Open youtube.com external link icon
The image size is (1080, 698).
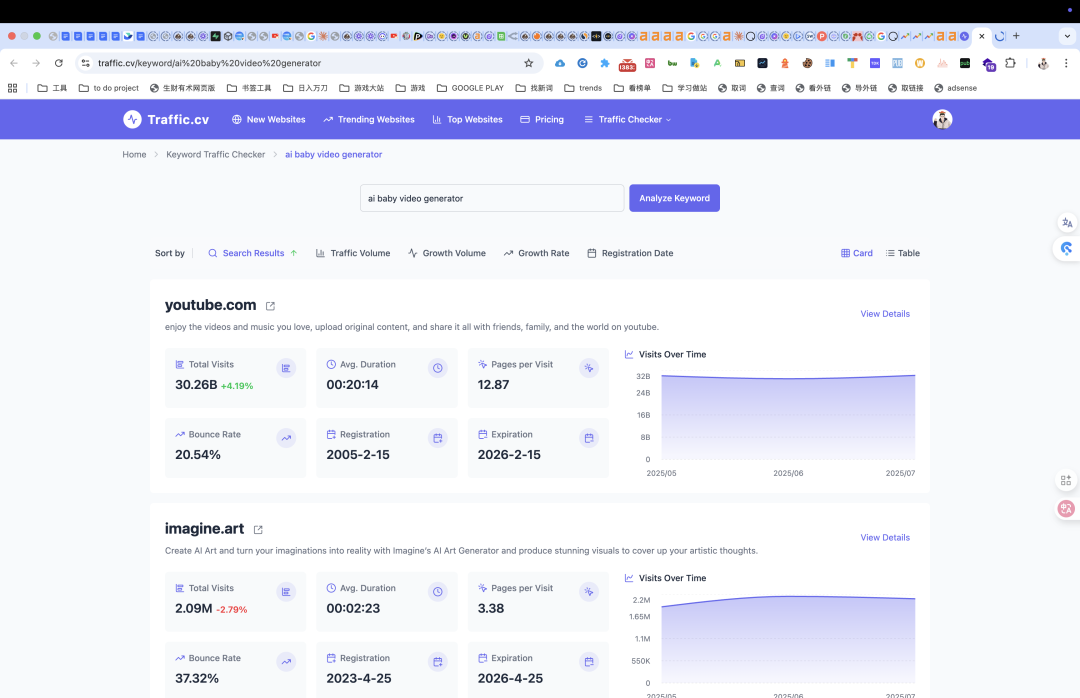270,306
